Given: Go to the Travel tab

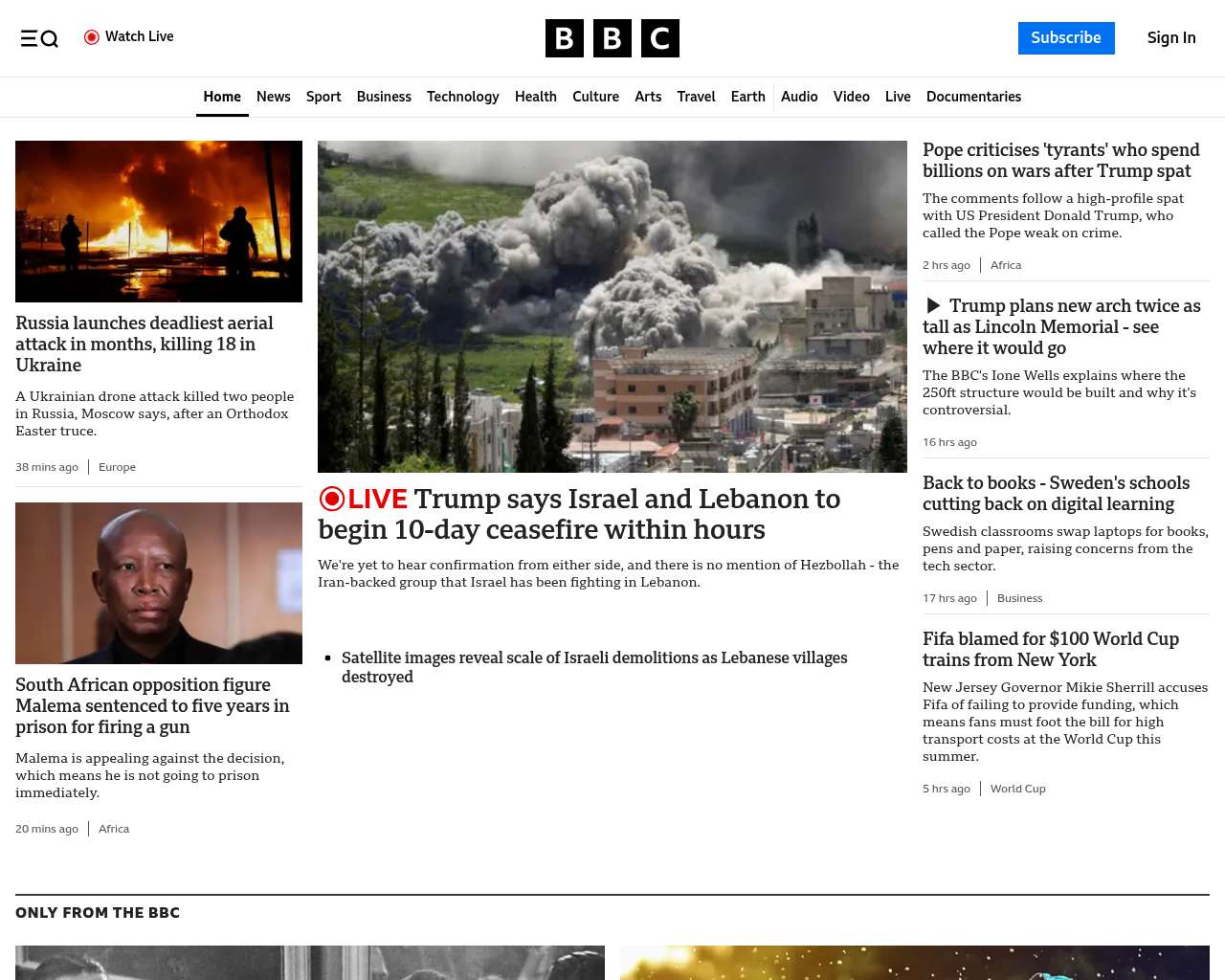Looking at the screenshot, I should (696, 97).
